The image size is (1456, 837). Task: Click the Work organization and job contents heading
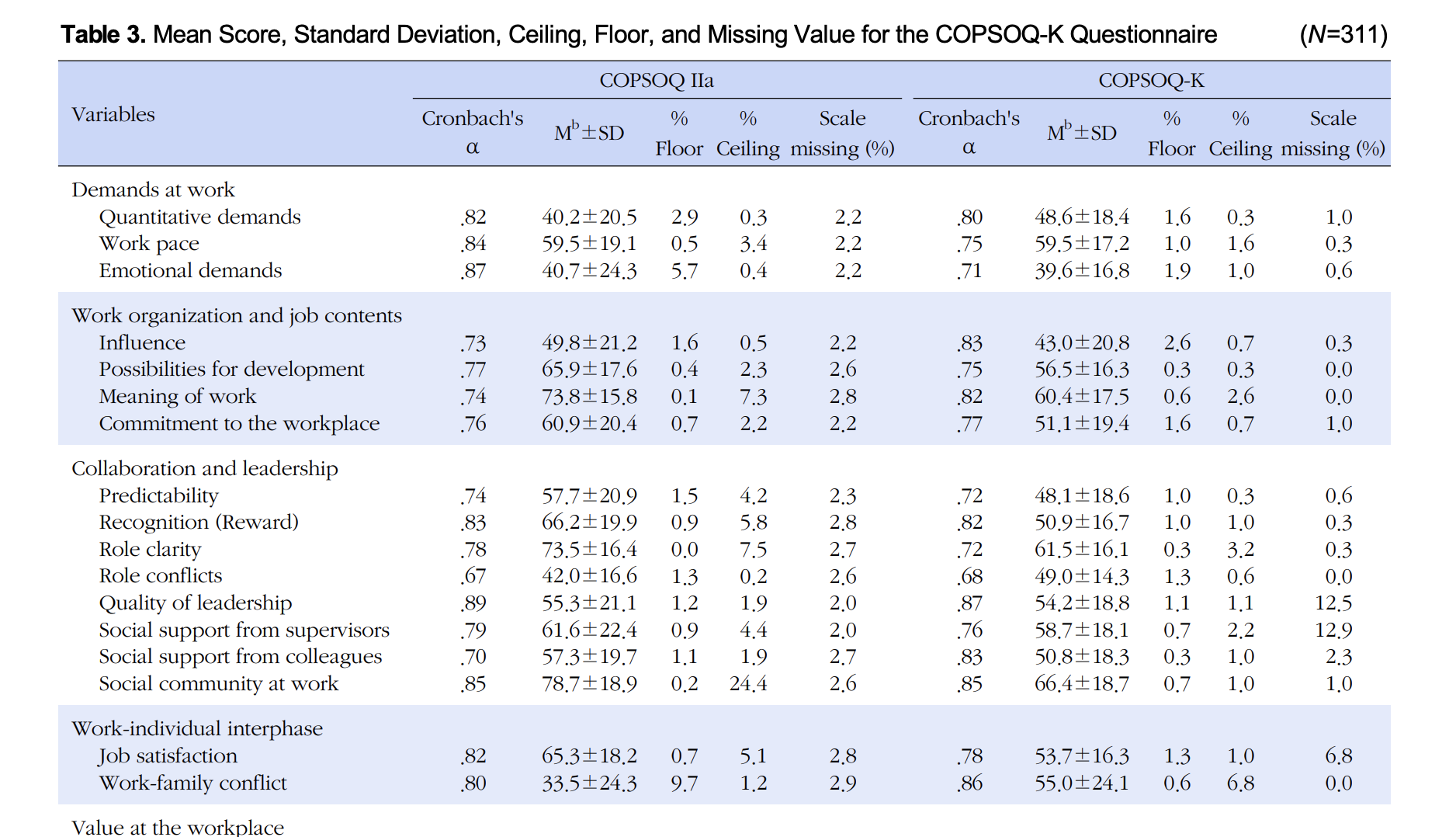click(237, 316)
